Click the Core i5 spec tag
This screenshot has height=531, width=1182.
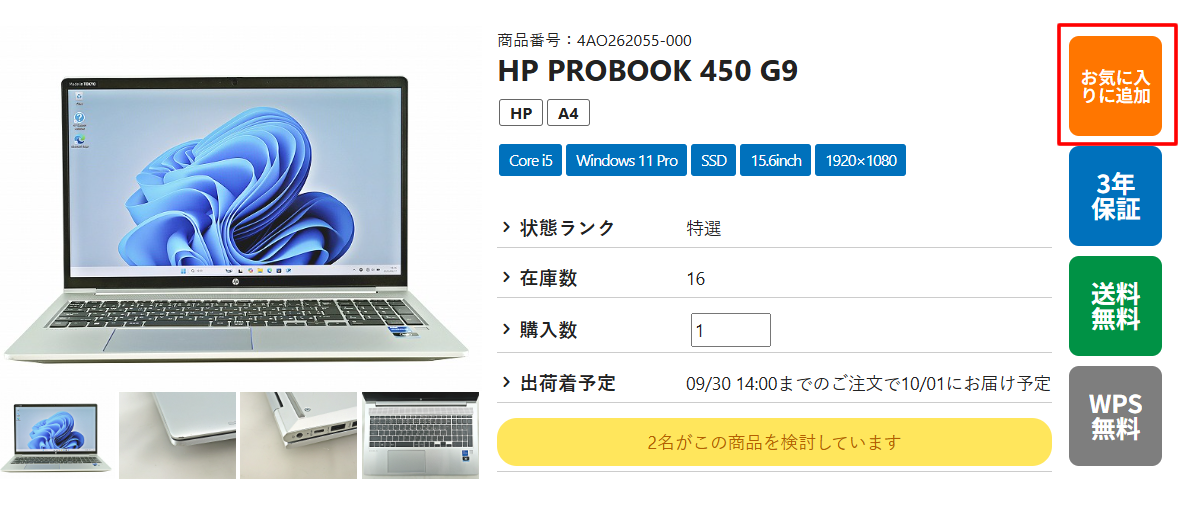530,160
